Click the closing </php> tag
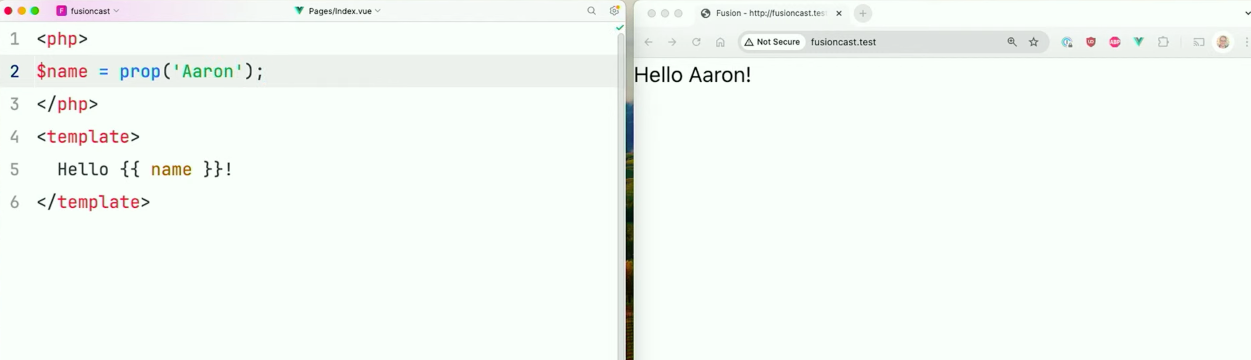The height and width of the screenshot is (360, 1251). (x=67, y=104)
